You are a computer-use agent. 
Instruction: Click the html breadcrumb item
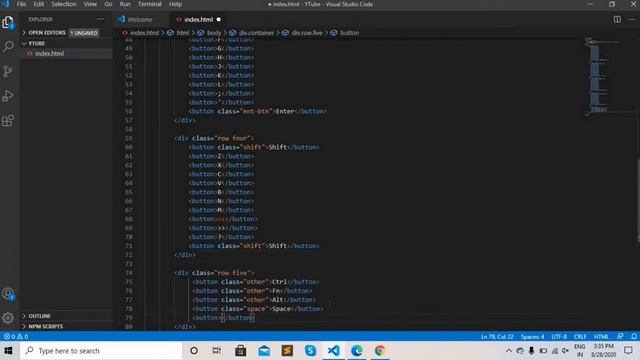182,33
